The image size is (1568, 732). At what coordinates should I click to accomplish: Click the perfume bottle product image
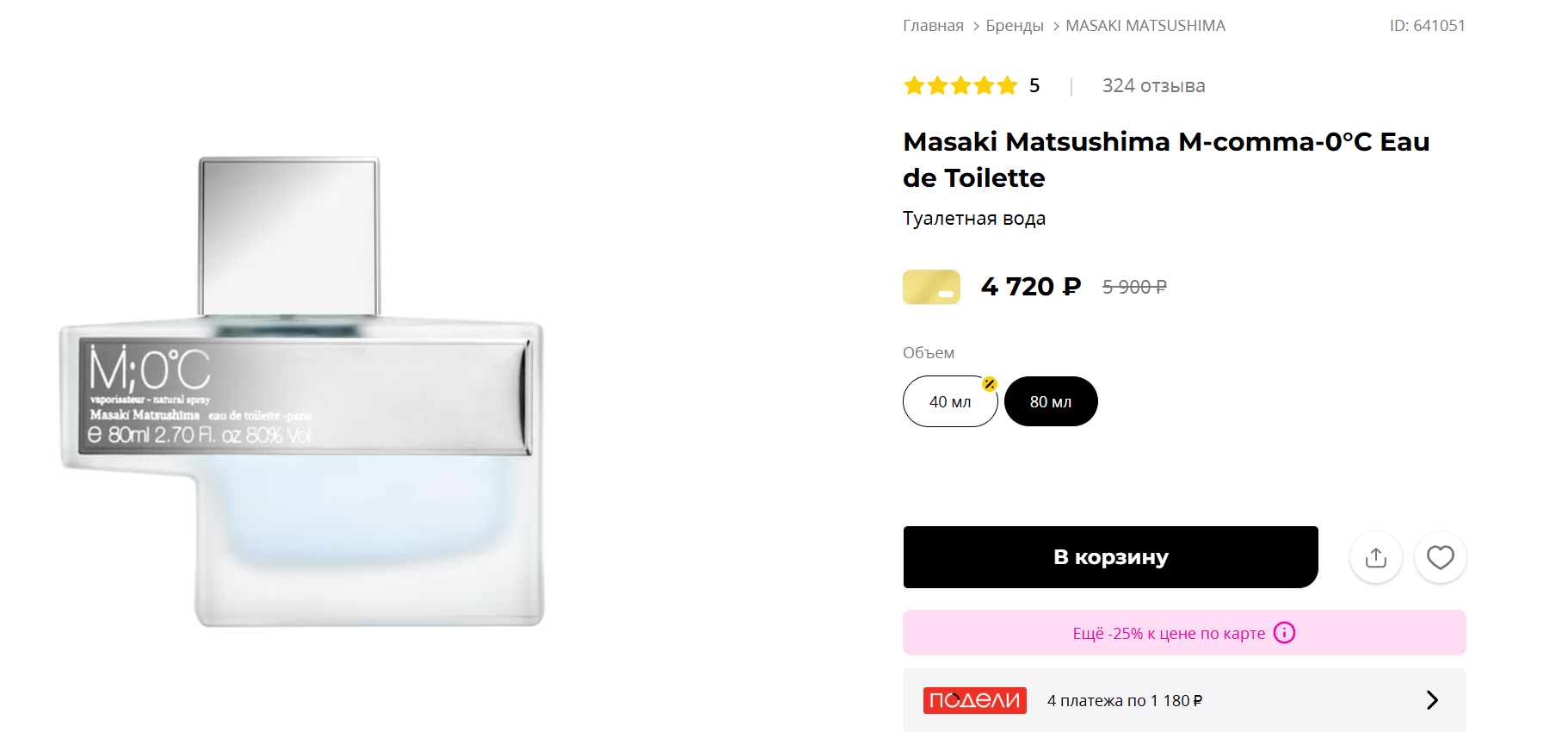301,392
